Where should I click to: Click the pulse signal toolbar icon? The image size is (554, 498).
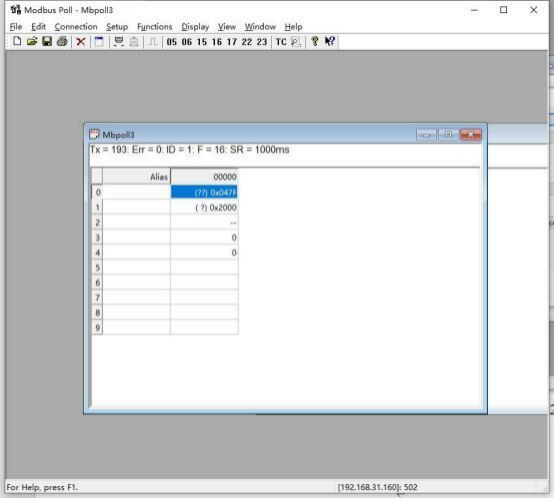click(153, 42)
